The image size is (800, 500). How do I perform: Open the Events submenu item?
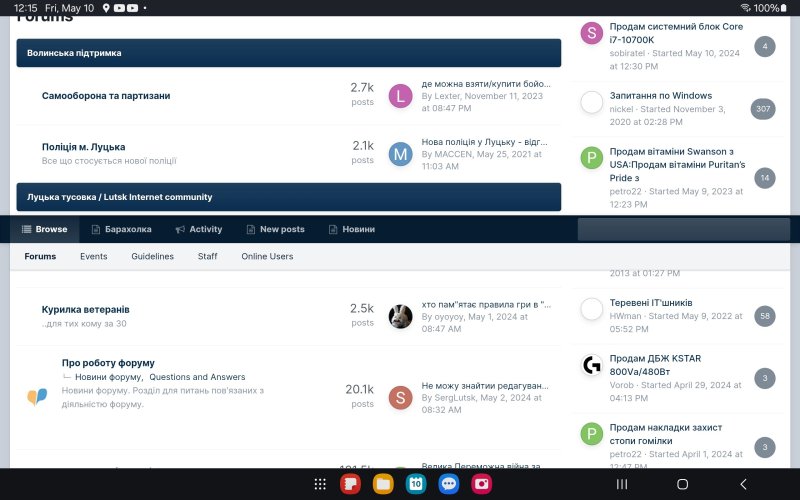(x=94, y=256)
